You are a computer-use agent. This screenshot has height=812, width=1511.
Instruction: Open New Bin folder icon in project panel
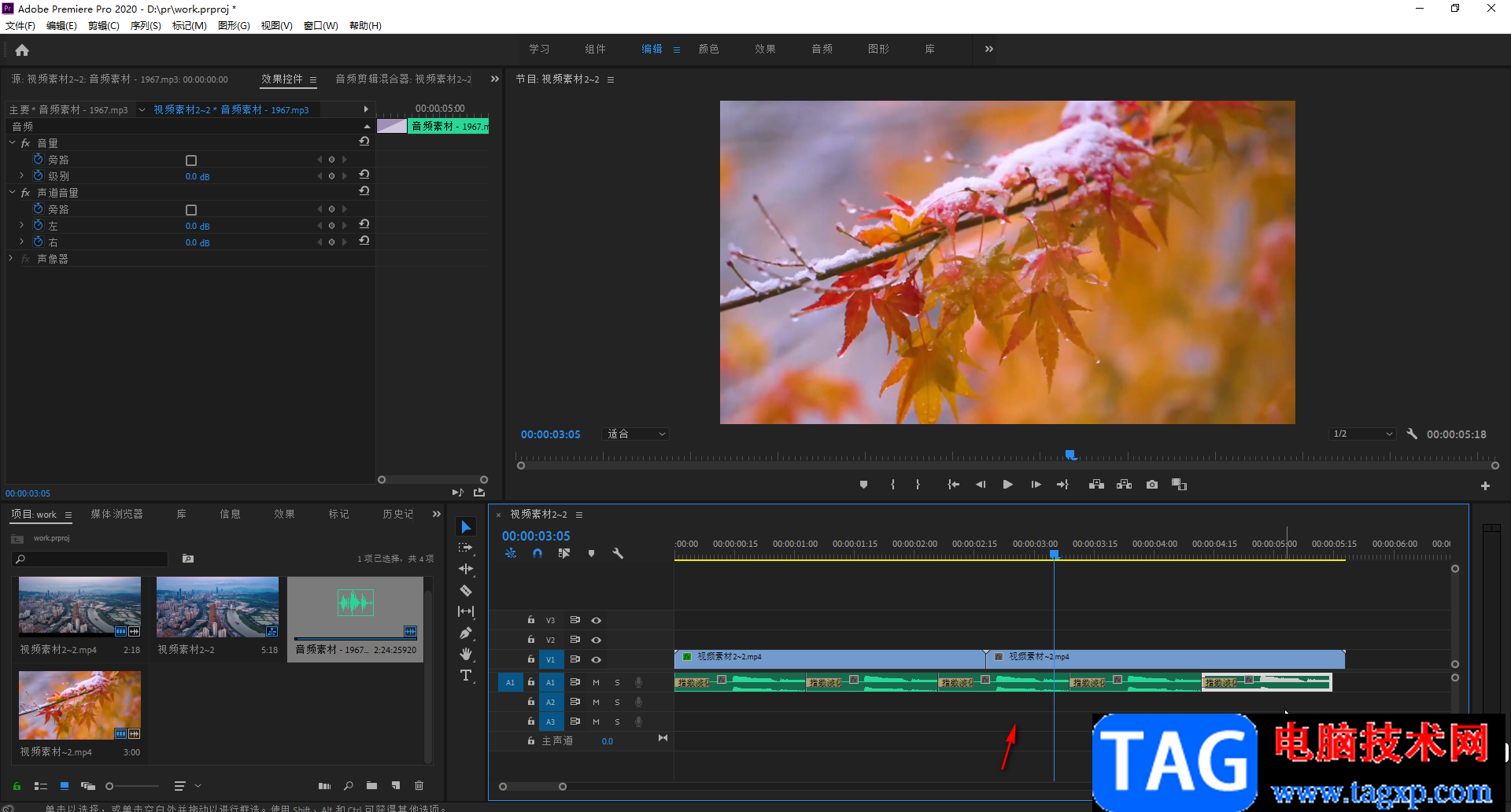pos(371,785)
